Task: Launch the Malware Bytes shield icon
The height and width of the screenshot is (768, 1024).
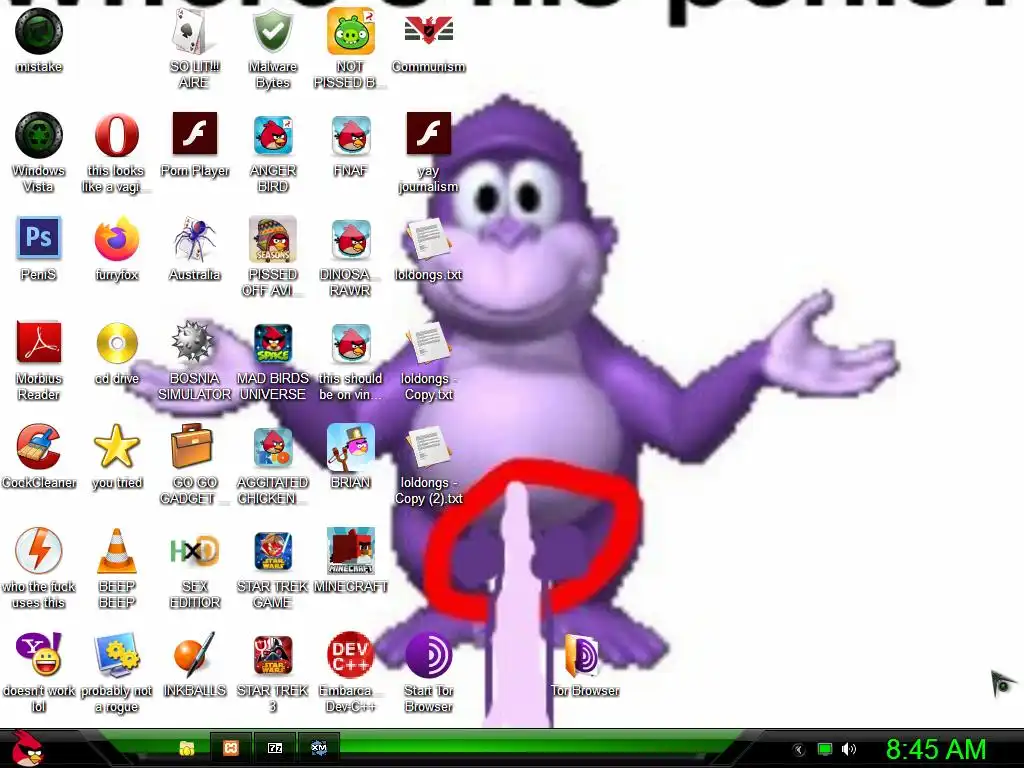Action: click(x=272, y=31)
